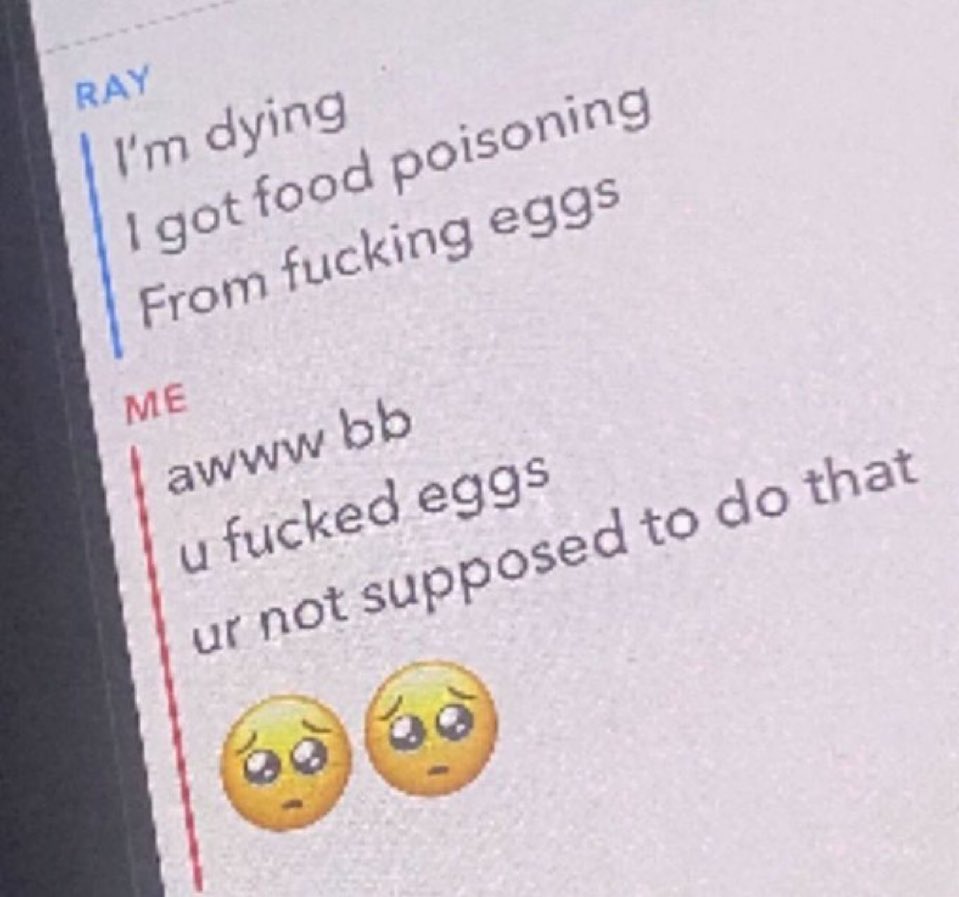Select the RAY sender name label
Viewport: 959px width, 897px height.
point(114,86)
